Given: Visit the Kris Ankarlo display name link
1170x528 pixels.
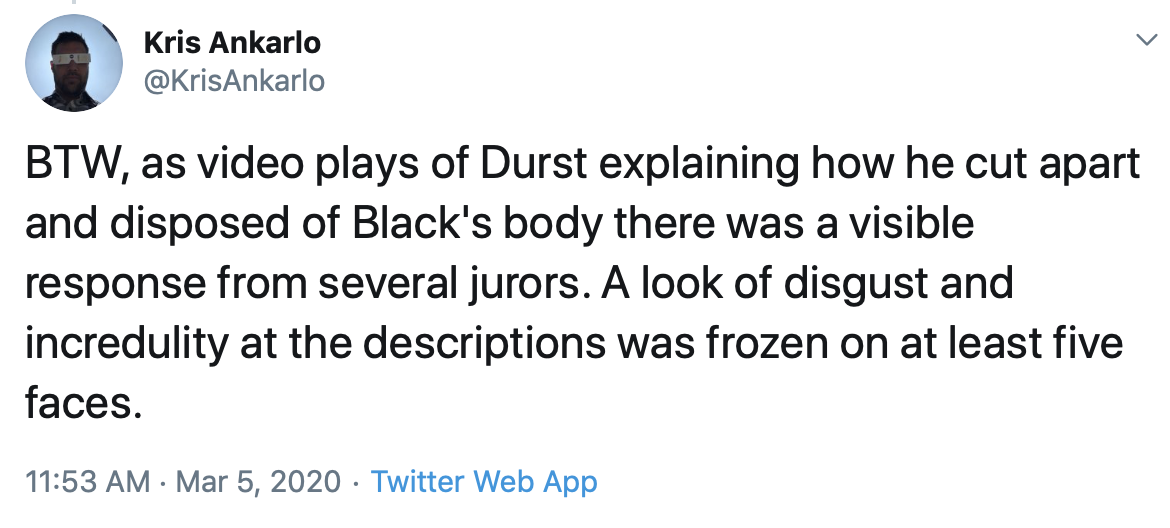Looking at the screenshot, I should pos(232,43).
